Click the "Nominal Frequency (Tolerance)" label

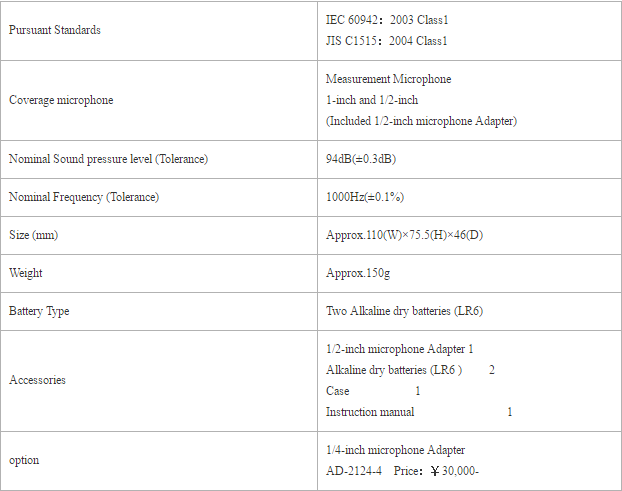click(x=83, y=197)
